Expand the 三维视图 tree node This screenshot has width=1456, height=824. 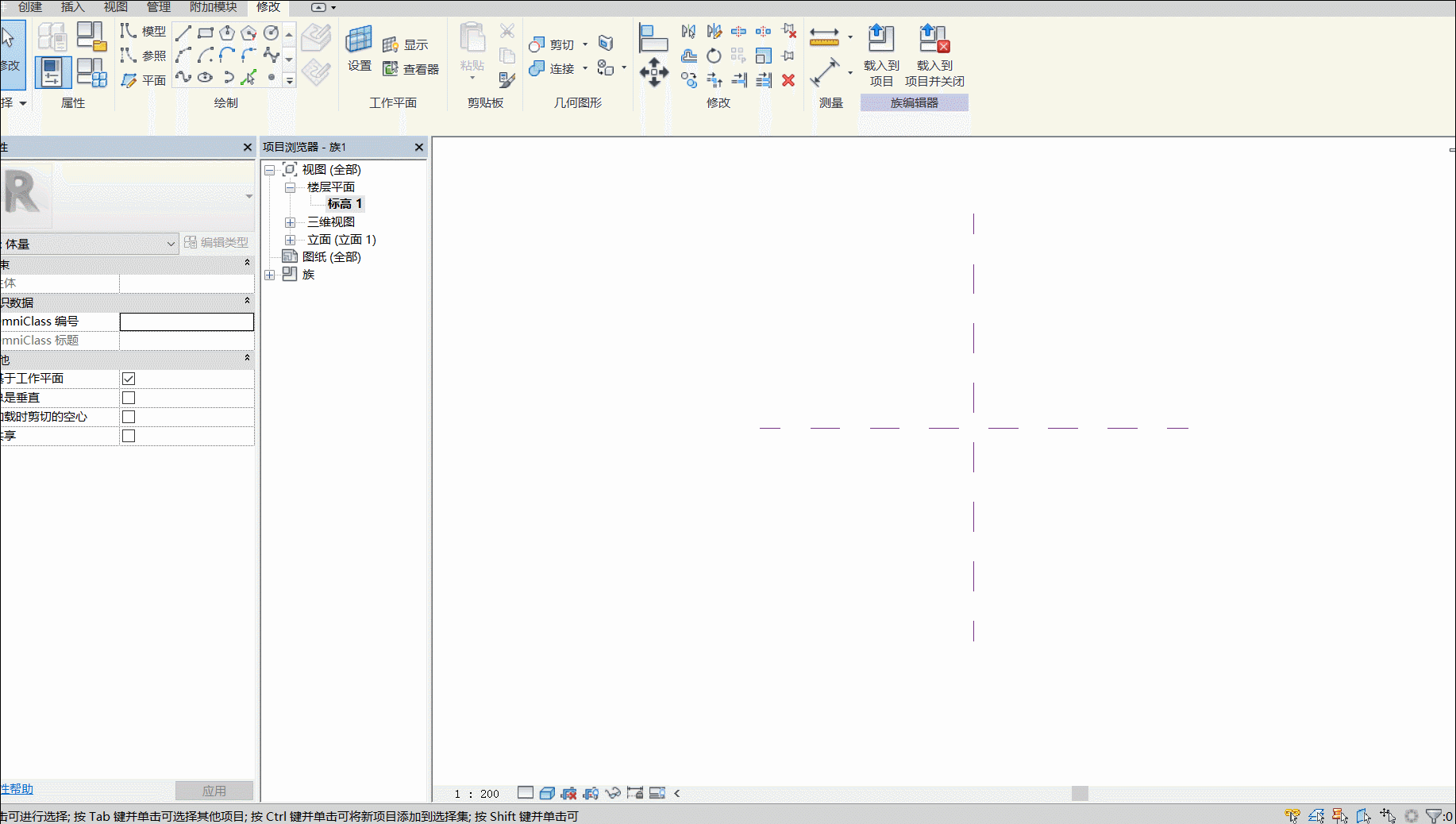point(291,222)
